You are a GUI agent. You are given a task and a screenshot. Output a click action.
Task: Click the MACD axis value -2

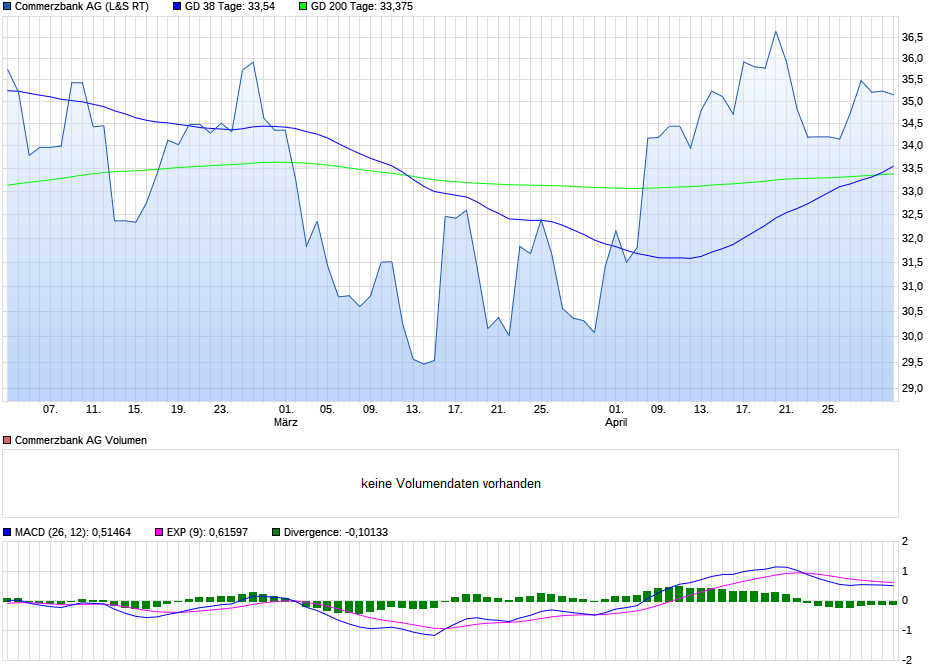[x=906, y=660]
